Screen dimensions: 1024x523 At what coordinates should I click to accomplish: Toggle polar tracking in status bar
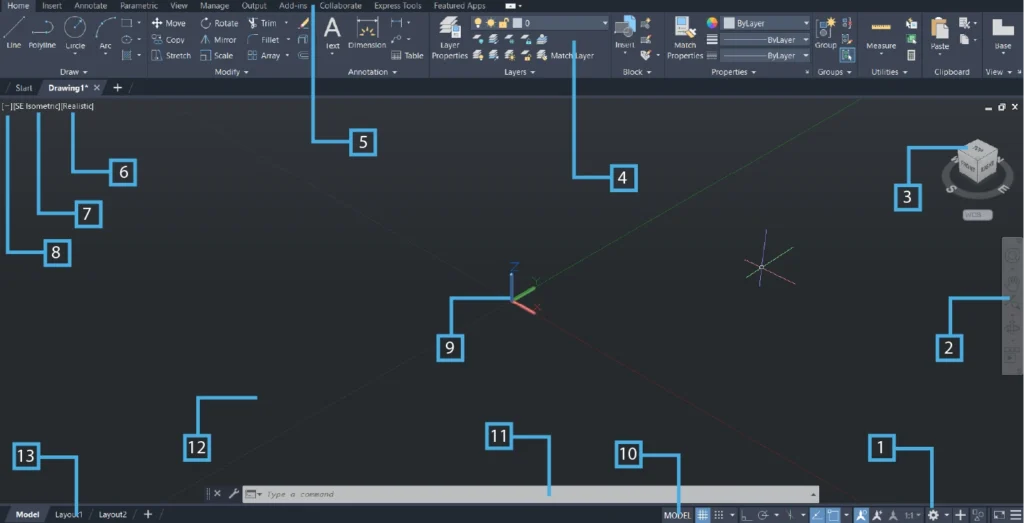[x=762, y=515]
